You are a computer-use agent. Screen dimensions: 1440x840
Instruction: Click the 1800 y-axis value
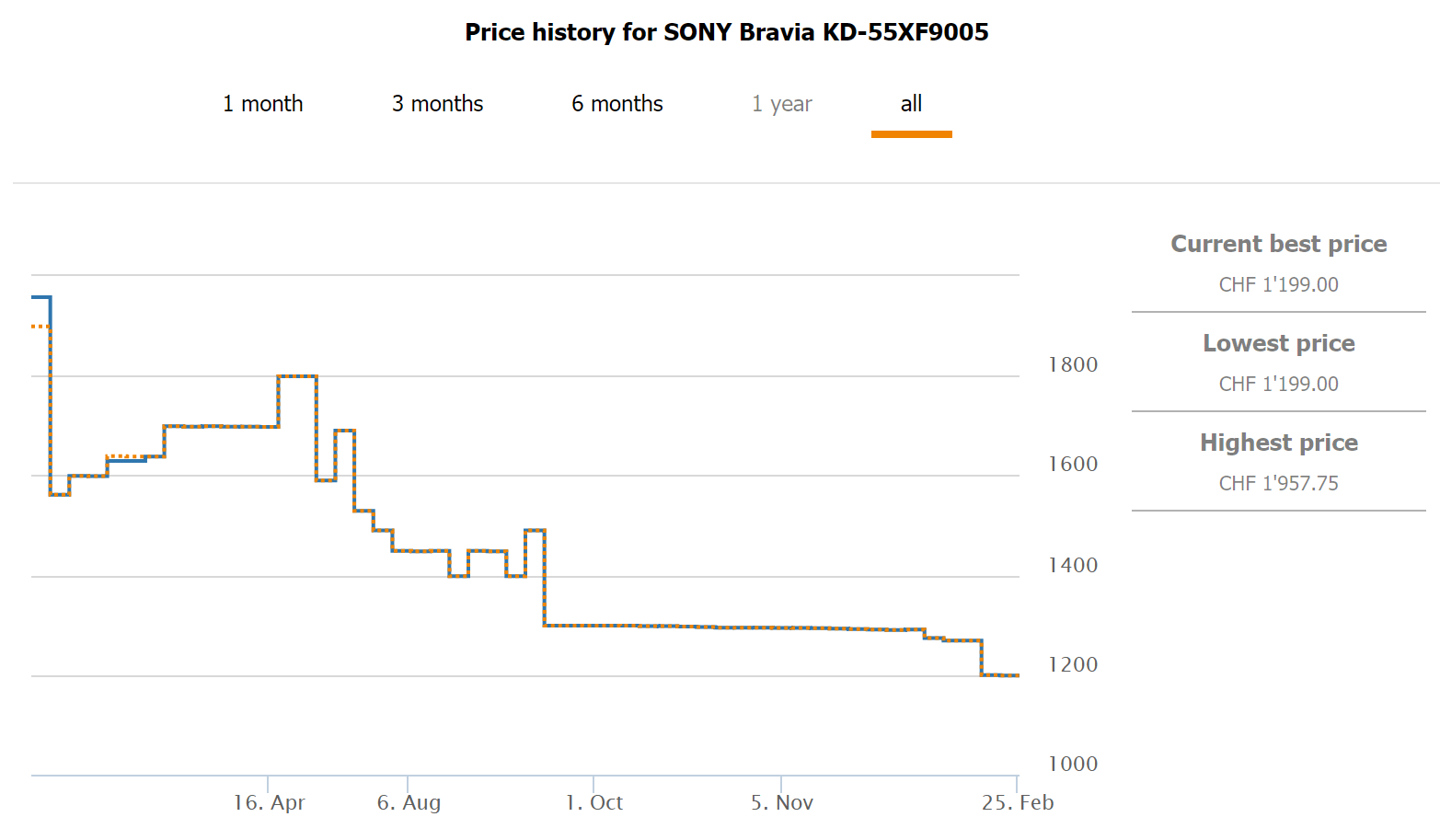point(1073,364)
